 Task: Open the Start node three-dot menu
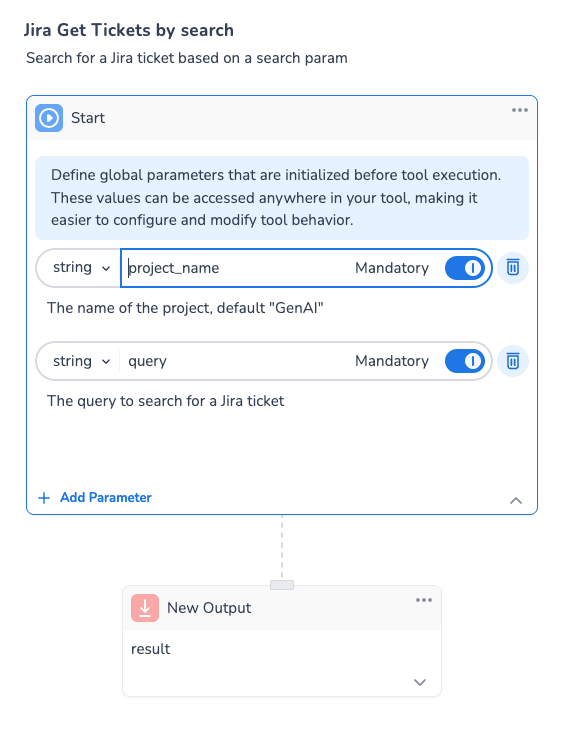click(x=519, y=110)
